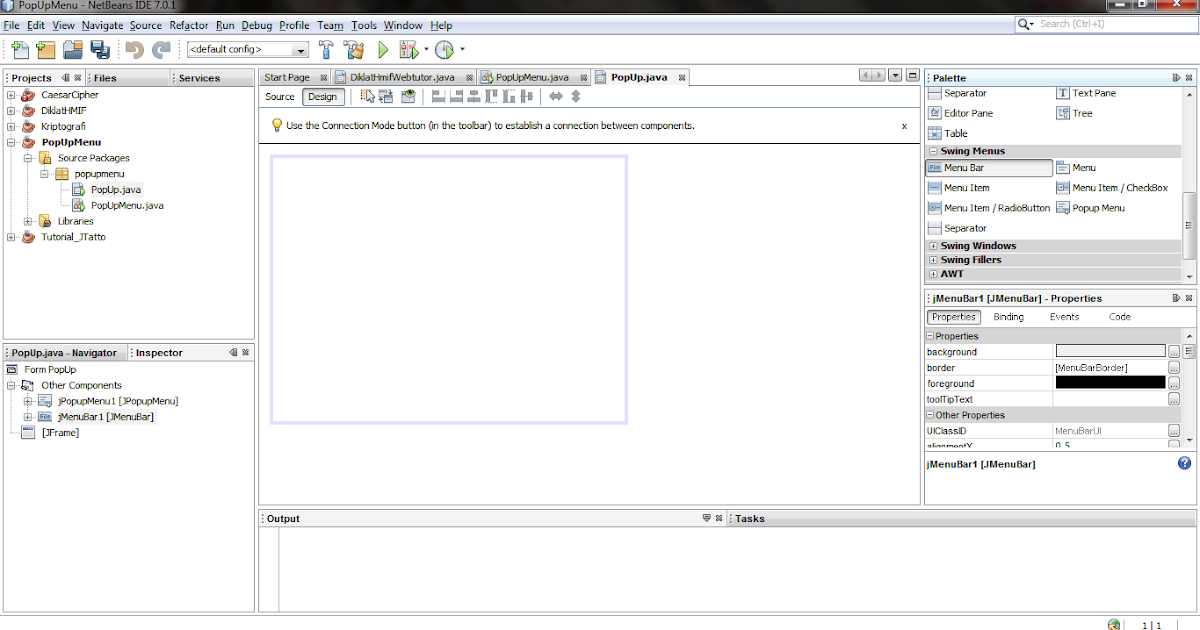
Task: Select the Run Project green arrow icon
Action: 383,47
